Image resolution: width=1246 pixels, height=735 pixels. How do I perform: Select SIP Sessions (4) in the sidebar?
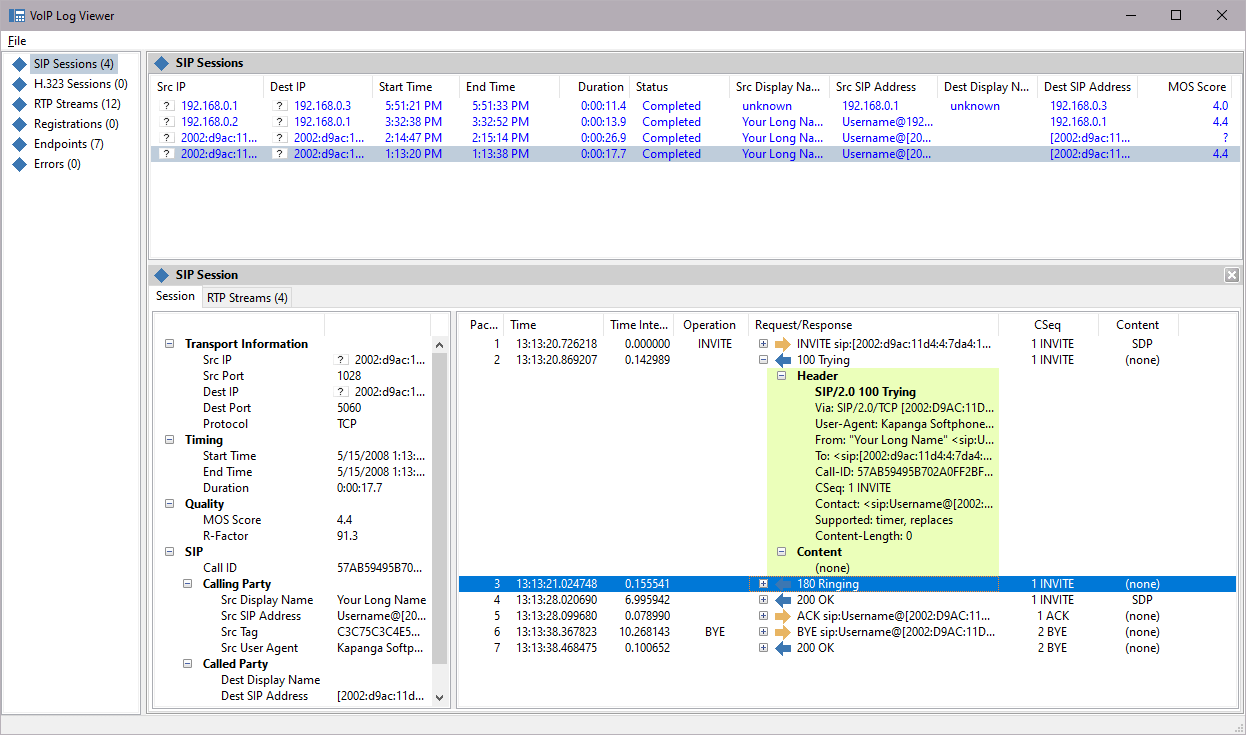point(74,64)
